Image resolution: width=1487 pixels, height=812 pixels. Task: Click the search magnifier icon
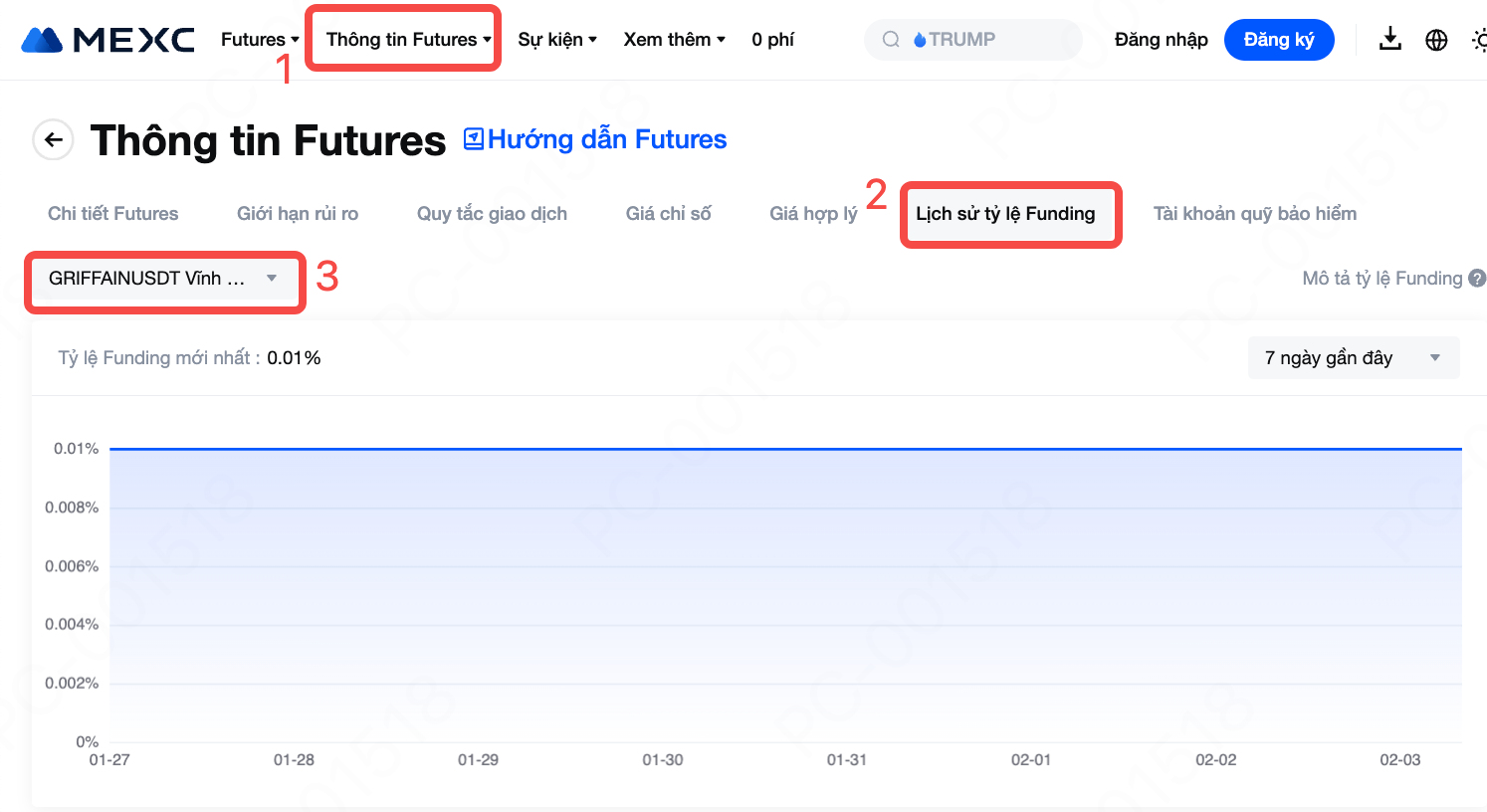pyautogui.click(x=892, y=40)
